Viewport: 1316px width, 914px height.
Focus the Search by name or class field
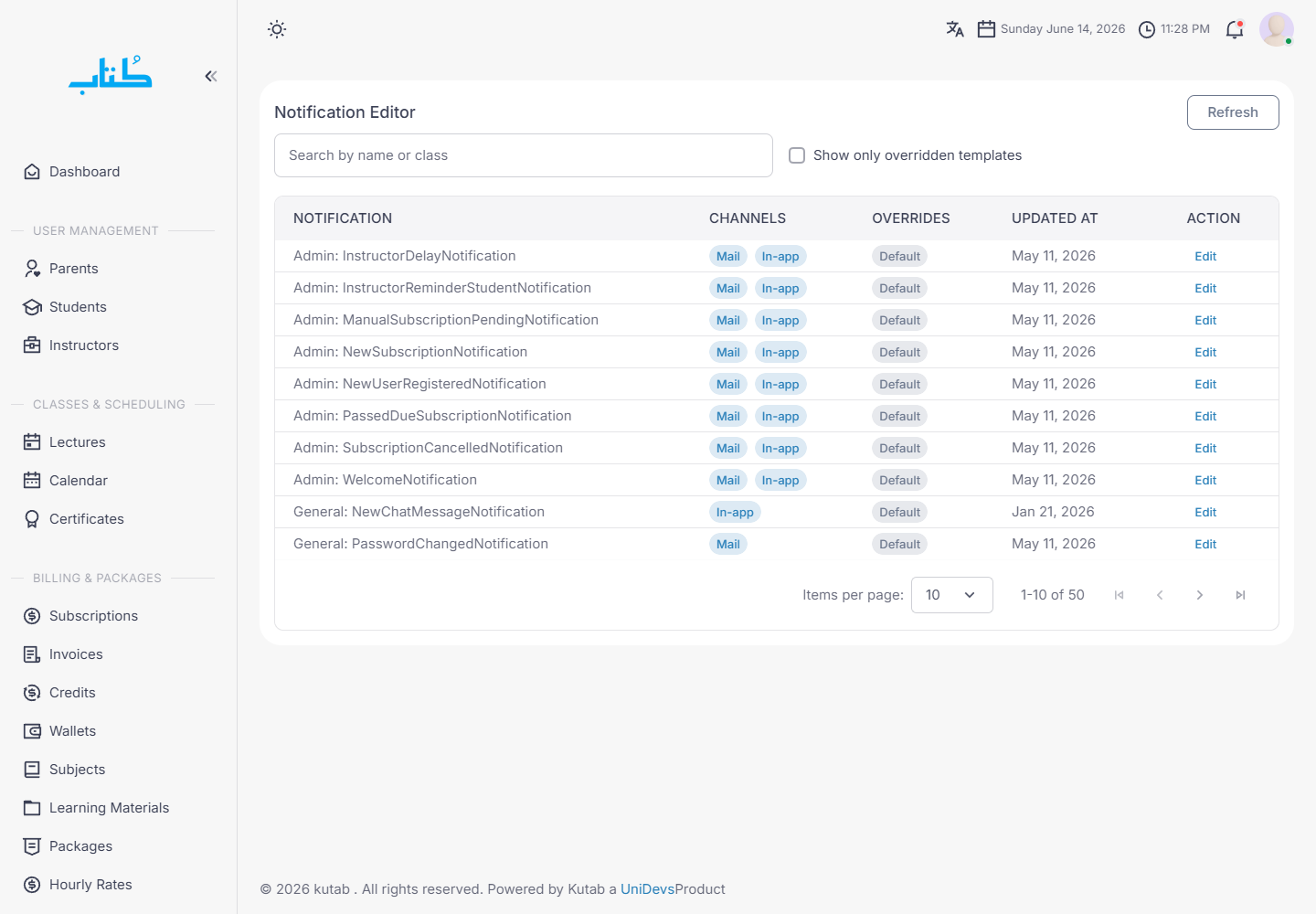pos(524,155)
